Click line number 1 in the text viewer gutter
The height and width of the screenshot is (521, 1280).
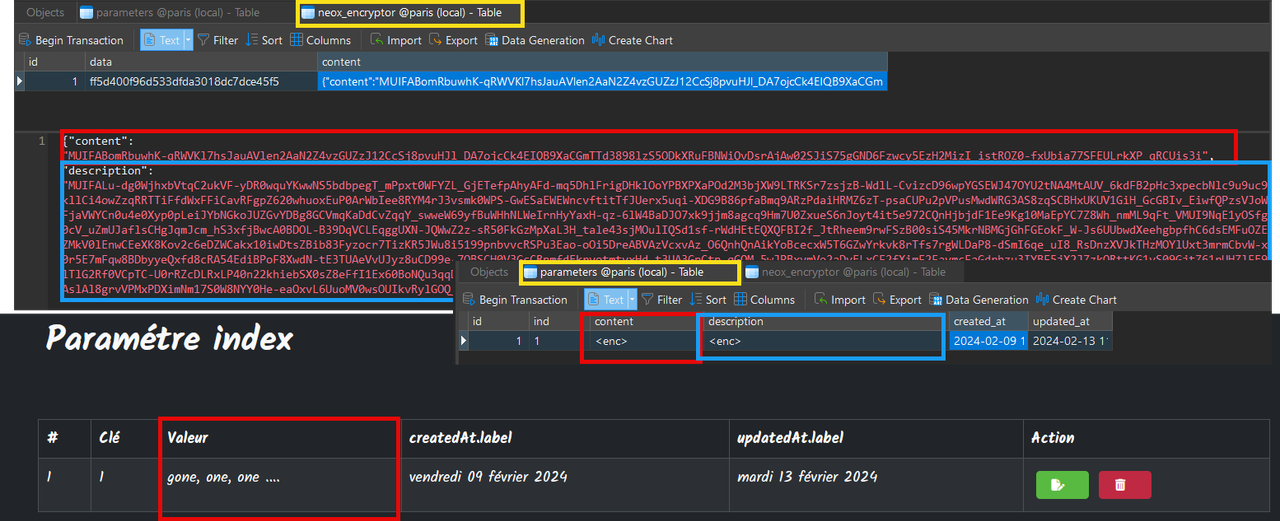click(42, 141)
